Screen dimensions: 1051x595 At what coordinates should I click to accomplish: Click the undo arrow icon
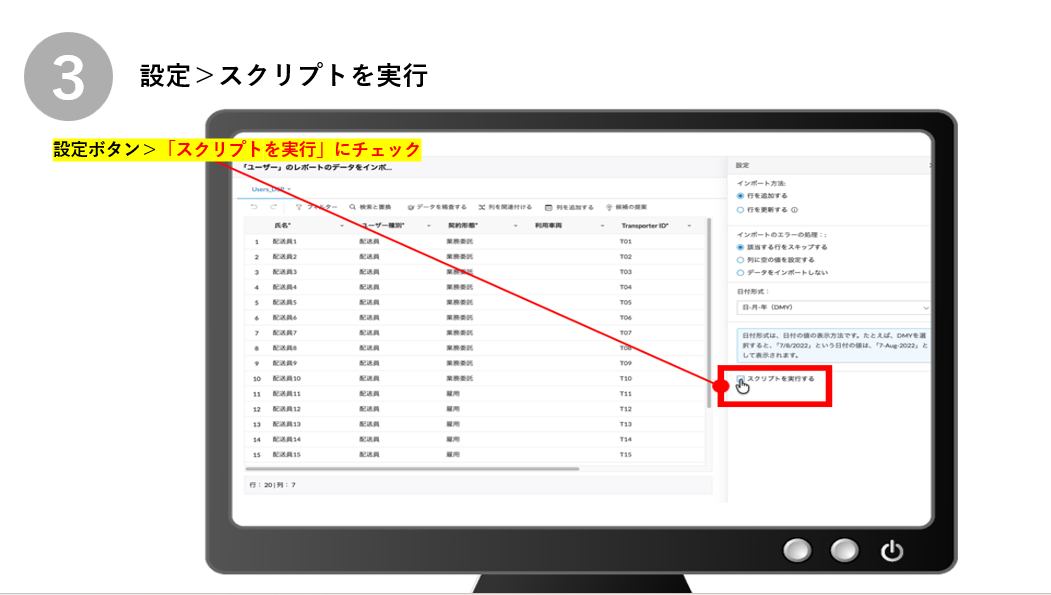[254, 207]
